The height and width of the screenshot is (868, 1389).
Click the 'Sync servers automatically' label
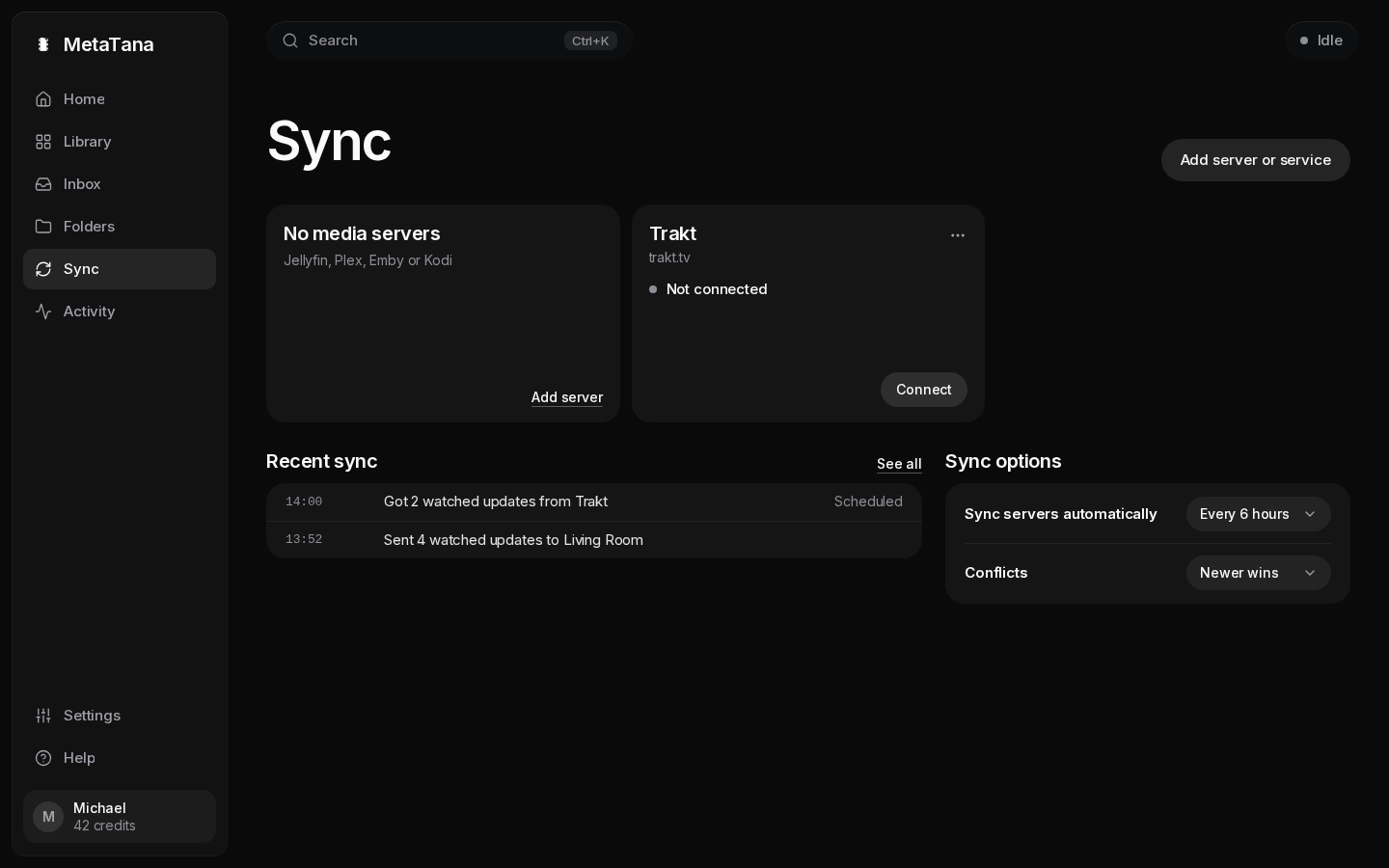tap(1061, 514)
